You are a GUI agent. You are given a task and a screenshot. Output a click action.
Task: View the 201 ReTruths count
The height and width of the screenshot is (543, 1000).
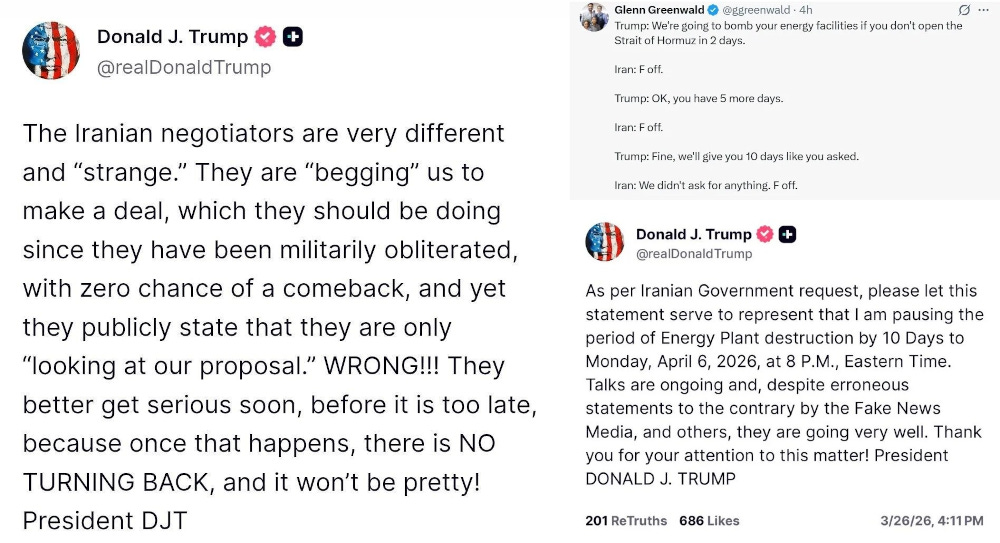pyautogui.click(x=626, y=521)
